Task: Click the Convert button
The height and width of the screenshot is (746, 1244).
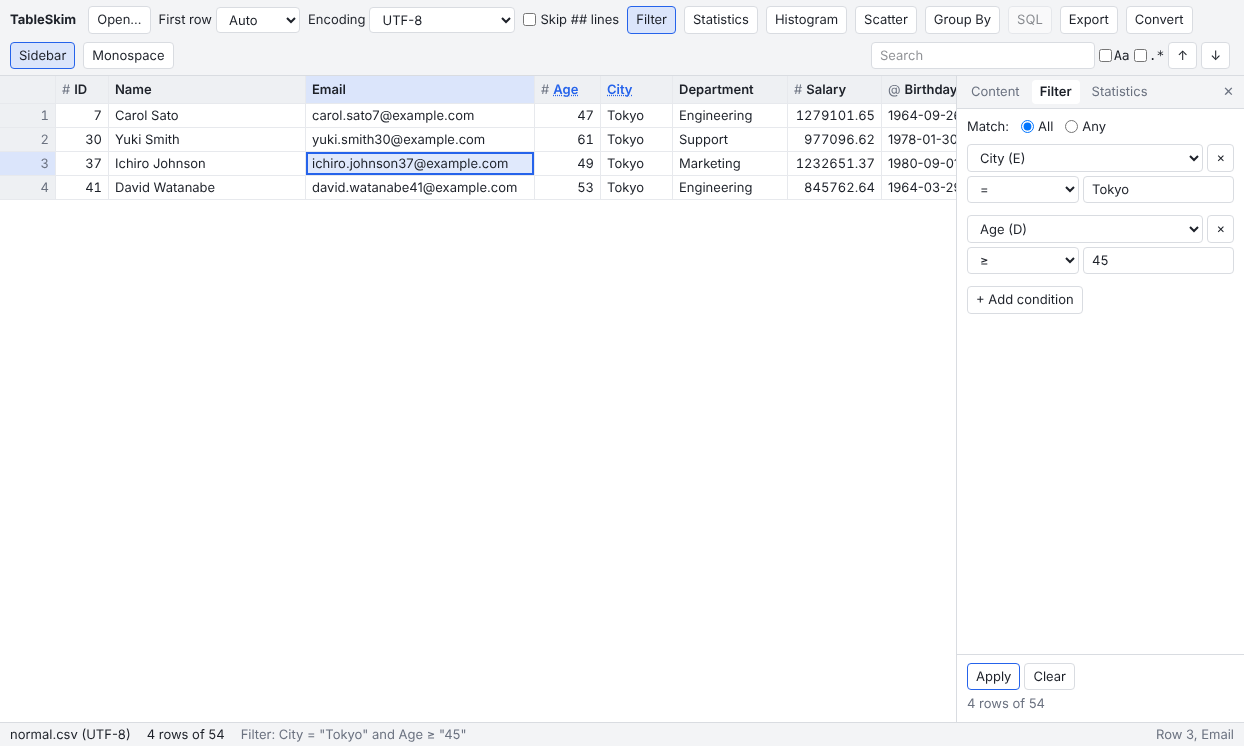Action: pyautogui.click(x=1159, y=20)
